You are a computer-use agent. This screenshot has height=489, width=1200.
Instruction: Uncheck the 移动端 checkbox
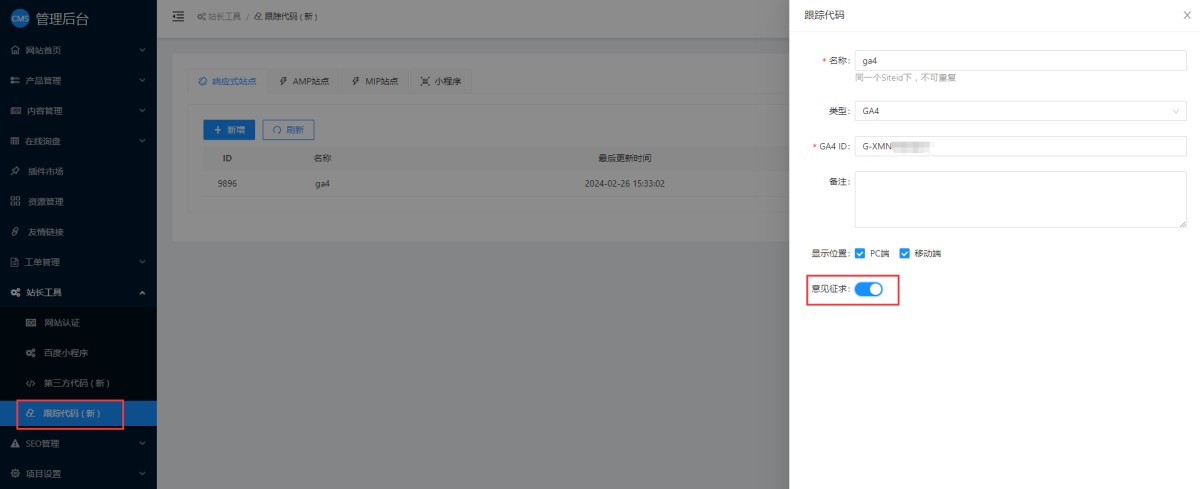(904, 253)
